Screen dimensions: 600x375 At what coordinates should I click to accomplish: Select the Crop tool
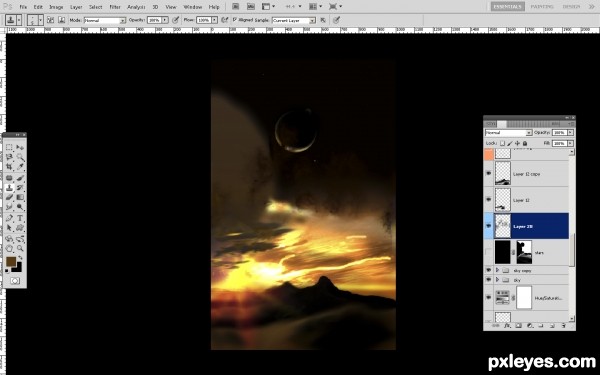(9, 167)
